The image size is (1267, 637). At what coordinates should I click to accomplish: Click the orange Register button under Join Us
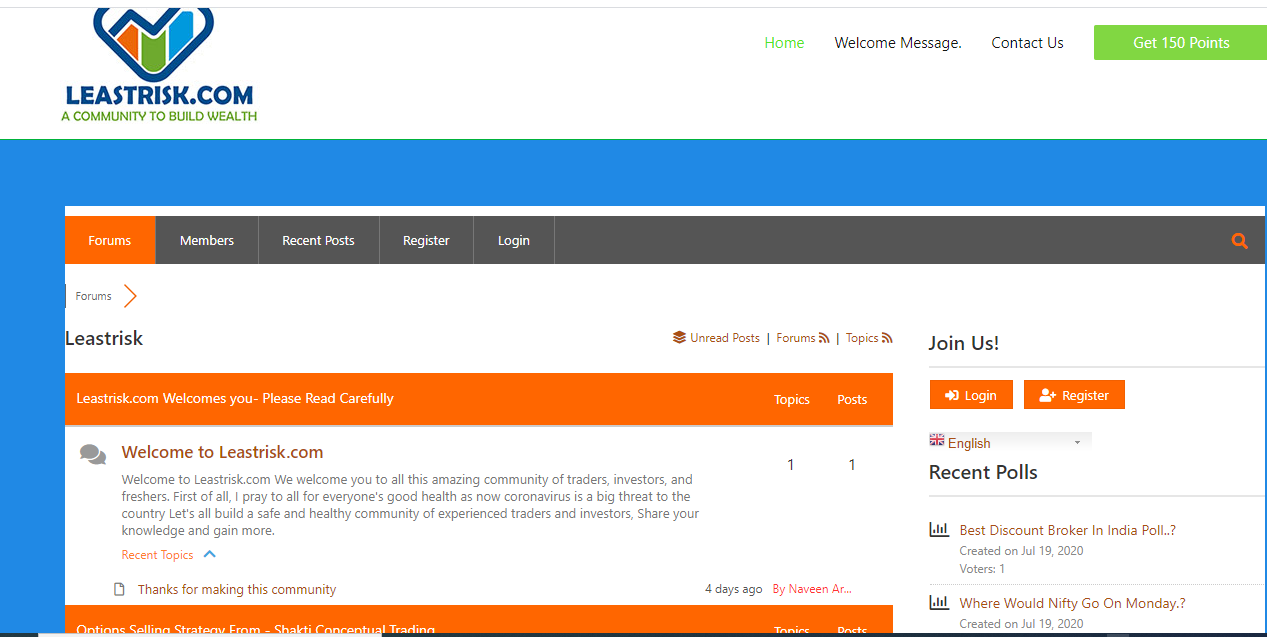[x=1074, y=395]
